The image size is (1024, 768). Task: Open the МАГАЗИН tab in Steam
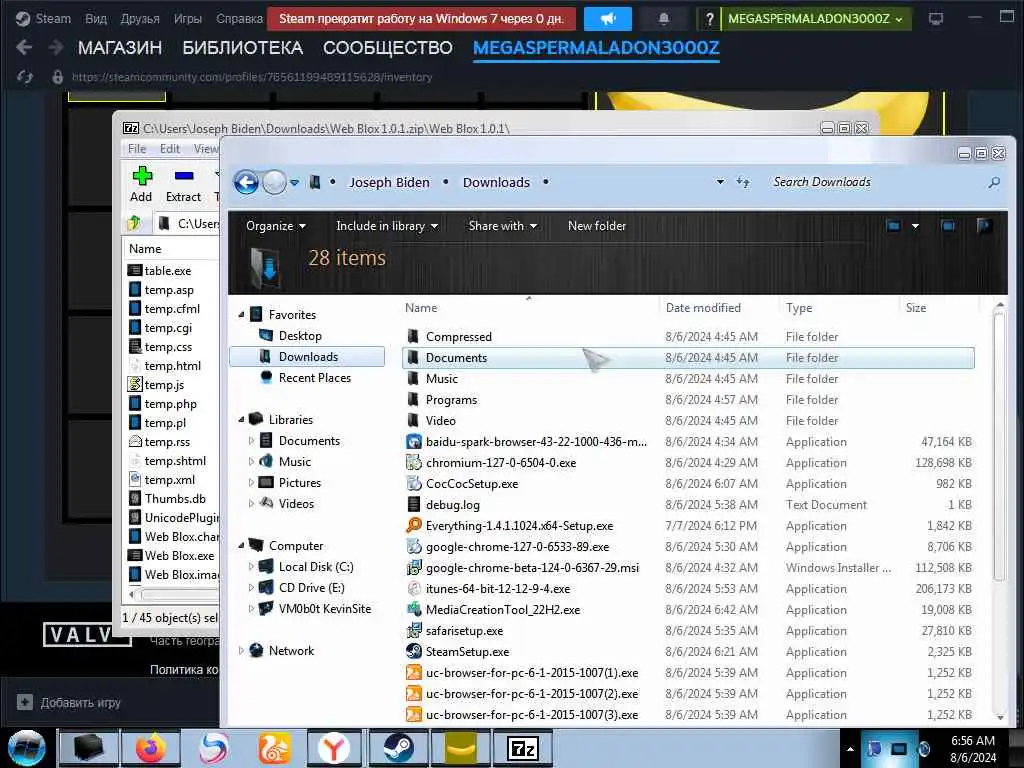coord(120,48)
